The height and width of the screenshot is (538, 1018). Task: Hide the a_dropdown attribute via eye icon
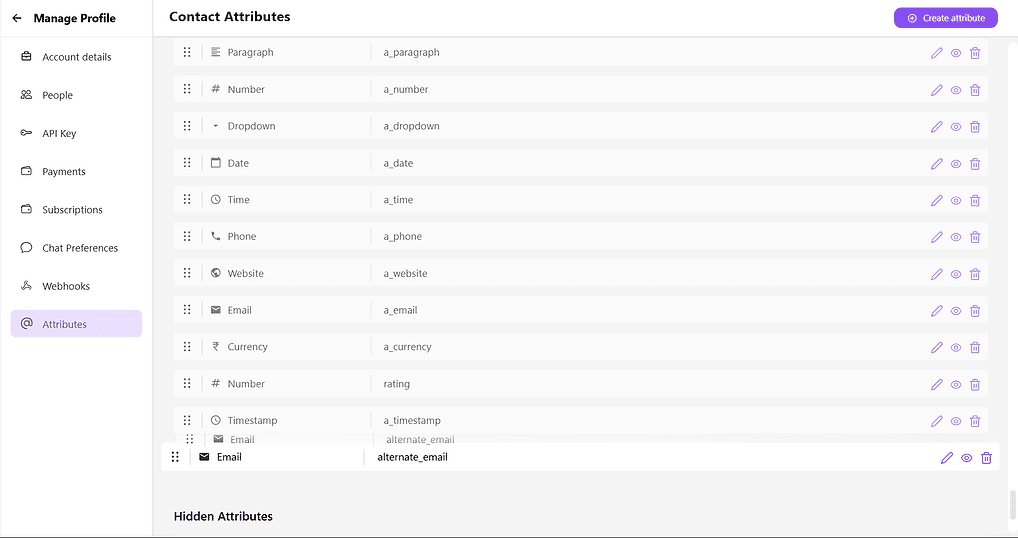[x=956, y=127]
